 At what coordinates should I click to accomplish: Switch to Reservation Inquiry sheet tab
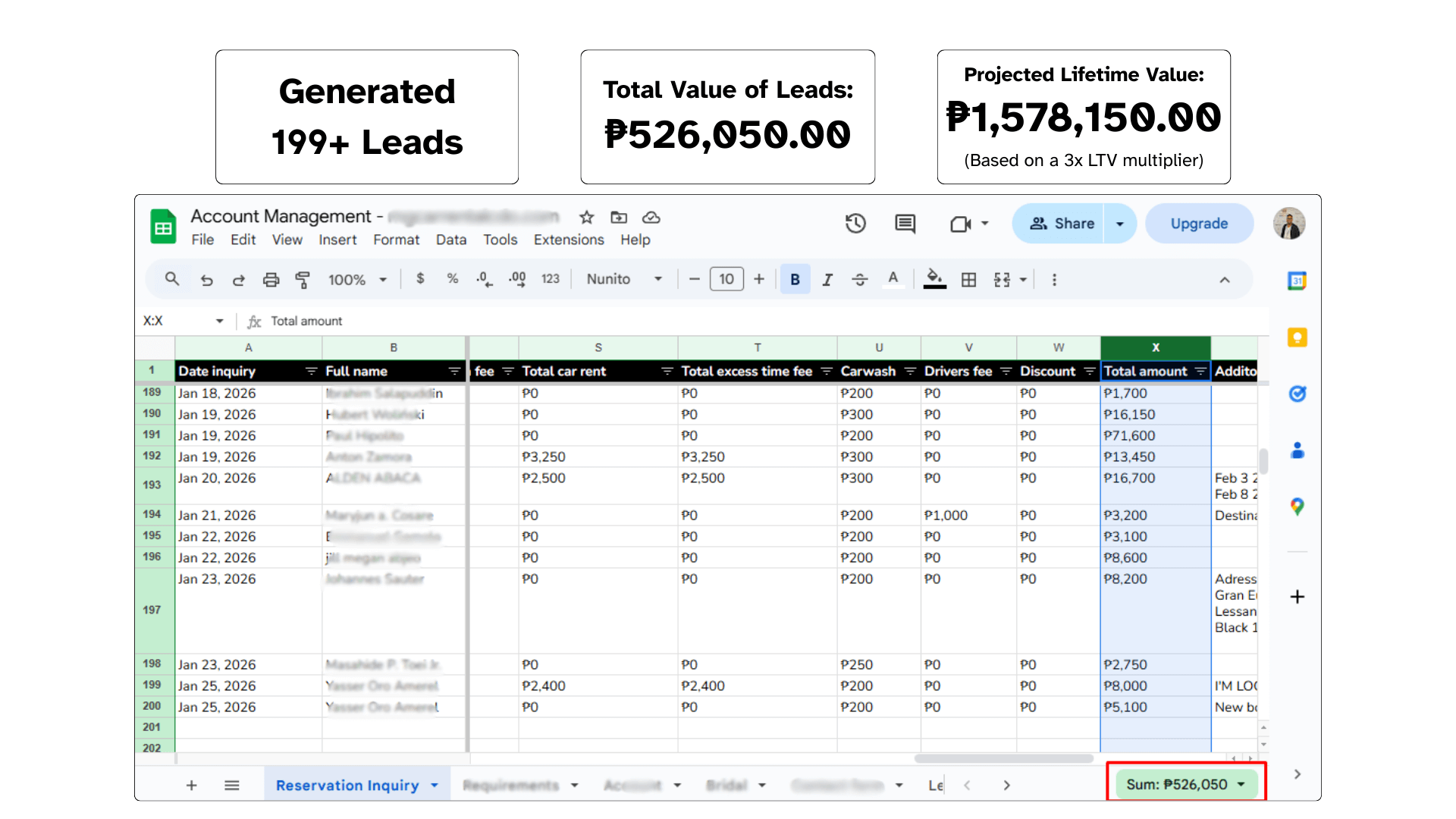click(x=347, y=786)
